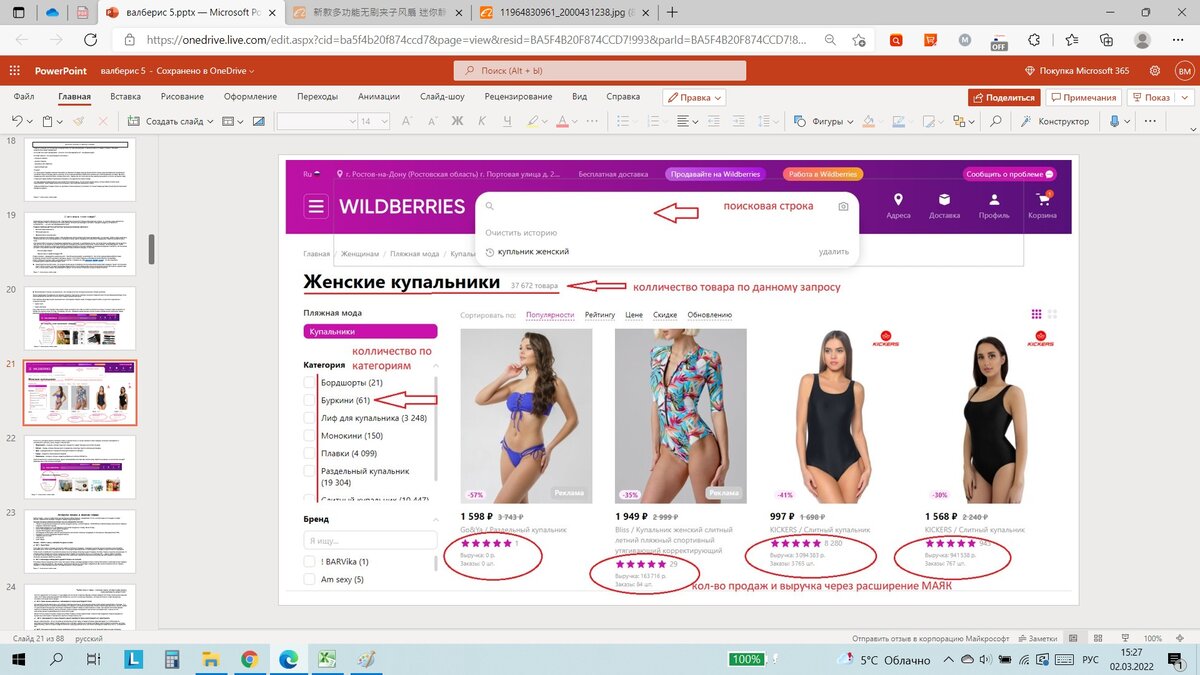The width and height of the screenshot is (1200, 675).
Task: Click the Paste clipboard icon
Action: click(x=48, y=121)
